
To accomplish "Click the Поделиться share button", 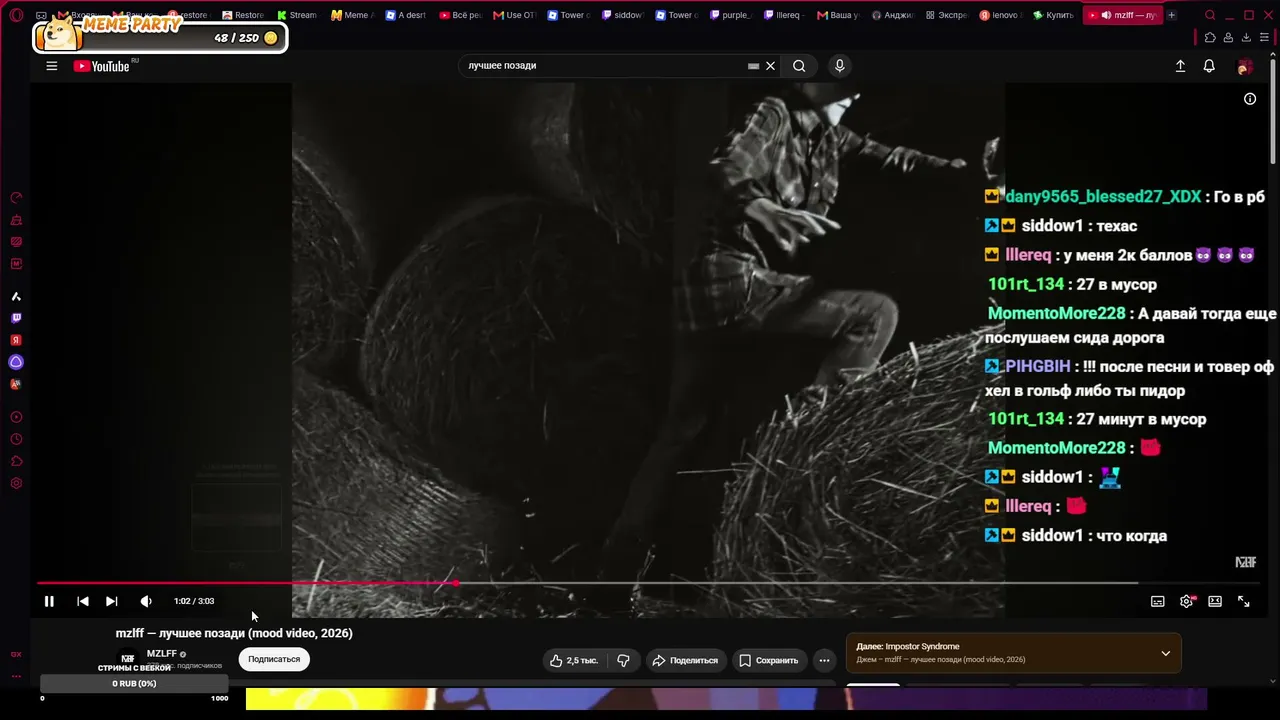I will pos(685,660).
